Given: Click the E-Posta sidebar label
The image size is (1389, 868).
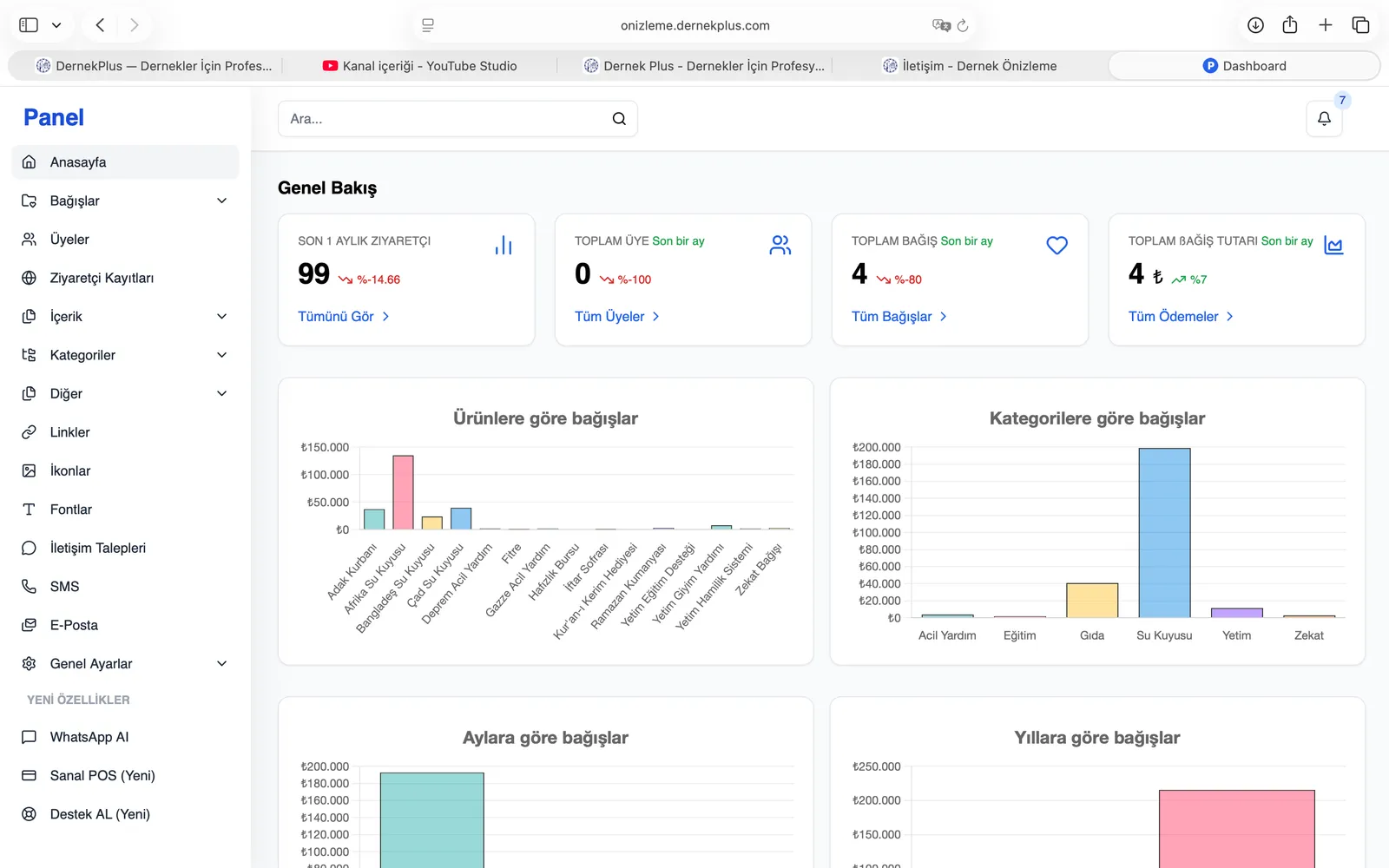Looking at the screenshot, I should click(74, 625).
